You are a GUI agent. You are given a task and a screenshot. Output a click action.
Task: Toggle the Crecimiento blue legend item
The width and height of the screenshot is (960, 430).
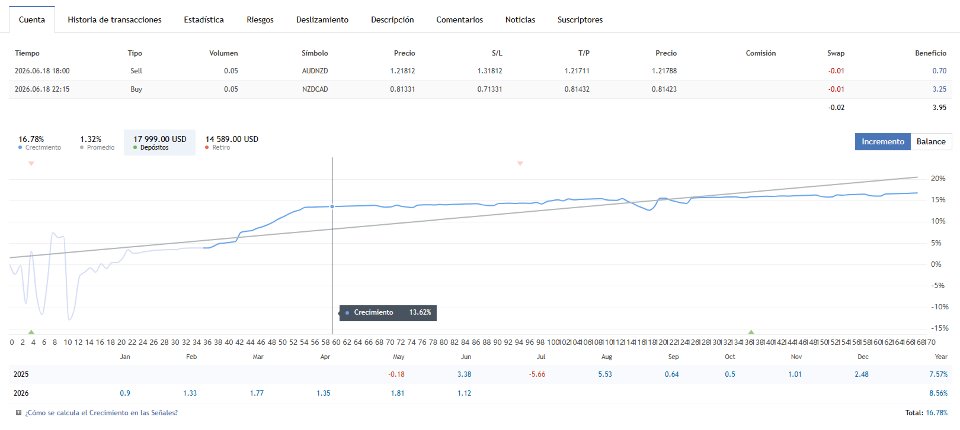click(x=40, y=143)
